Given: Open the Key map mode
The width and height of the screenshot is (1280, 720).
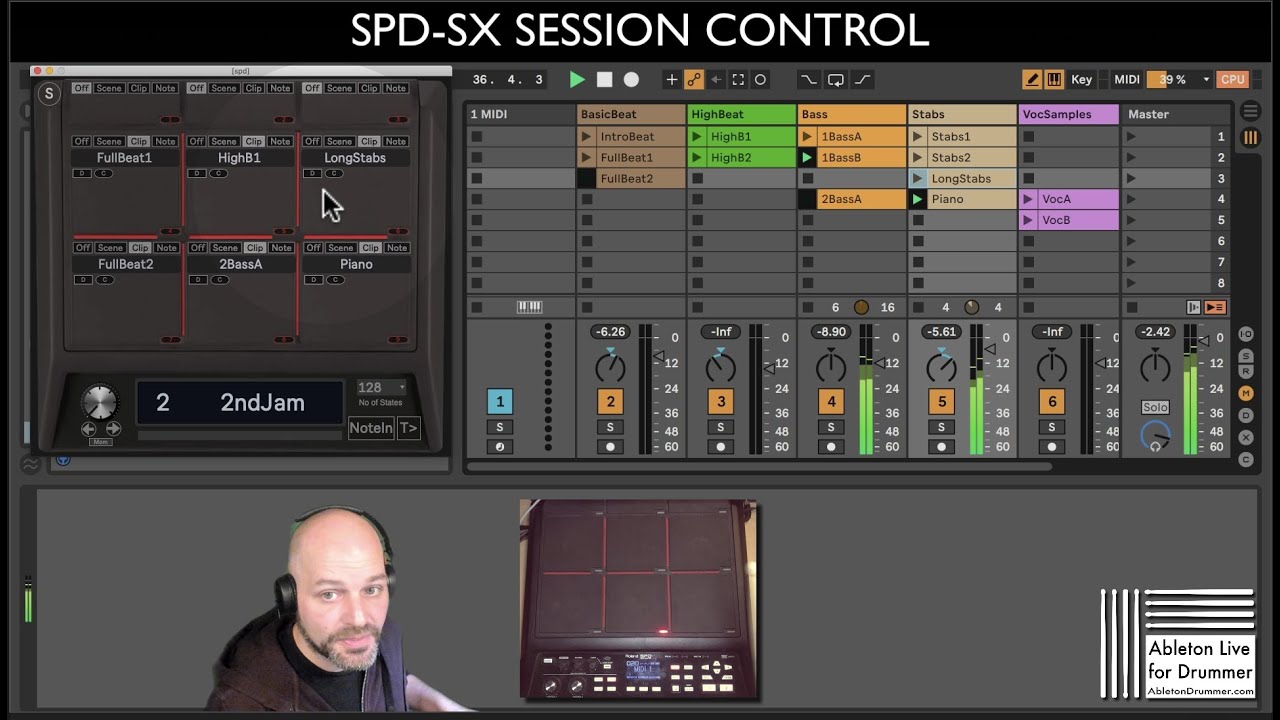Looking at the screenshot, I should [x=1082, y=79].
